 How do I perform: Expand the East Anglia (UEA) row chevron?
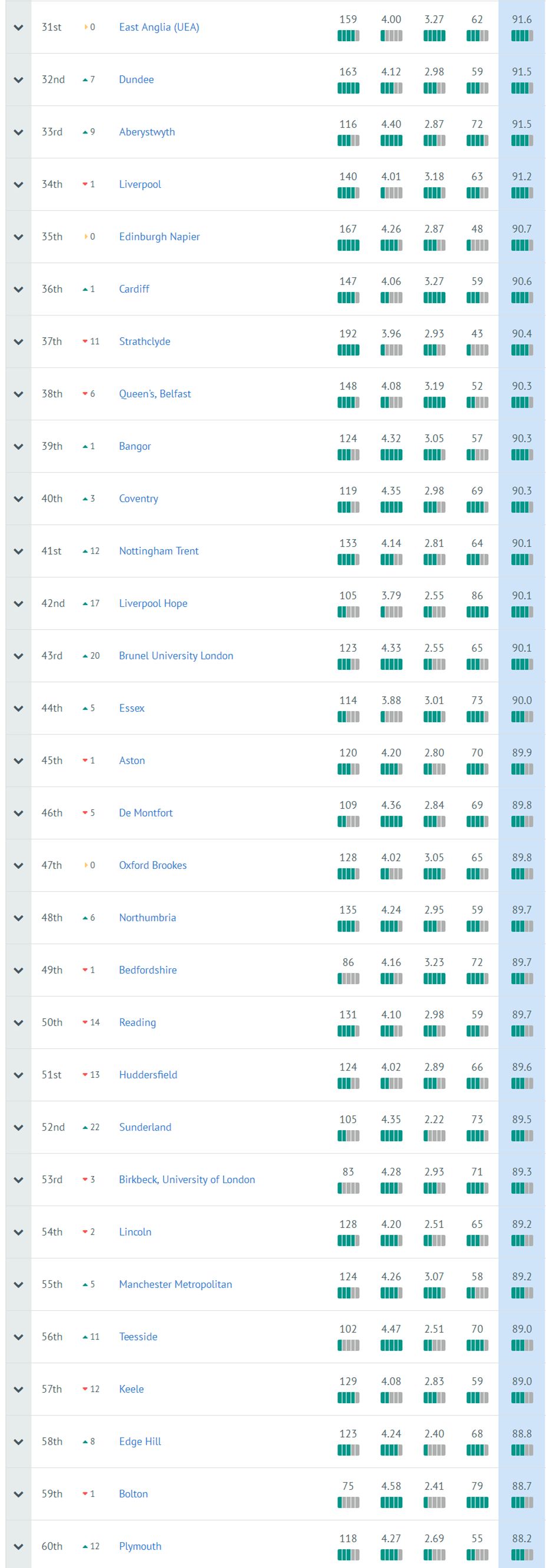[18, 28]
